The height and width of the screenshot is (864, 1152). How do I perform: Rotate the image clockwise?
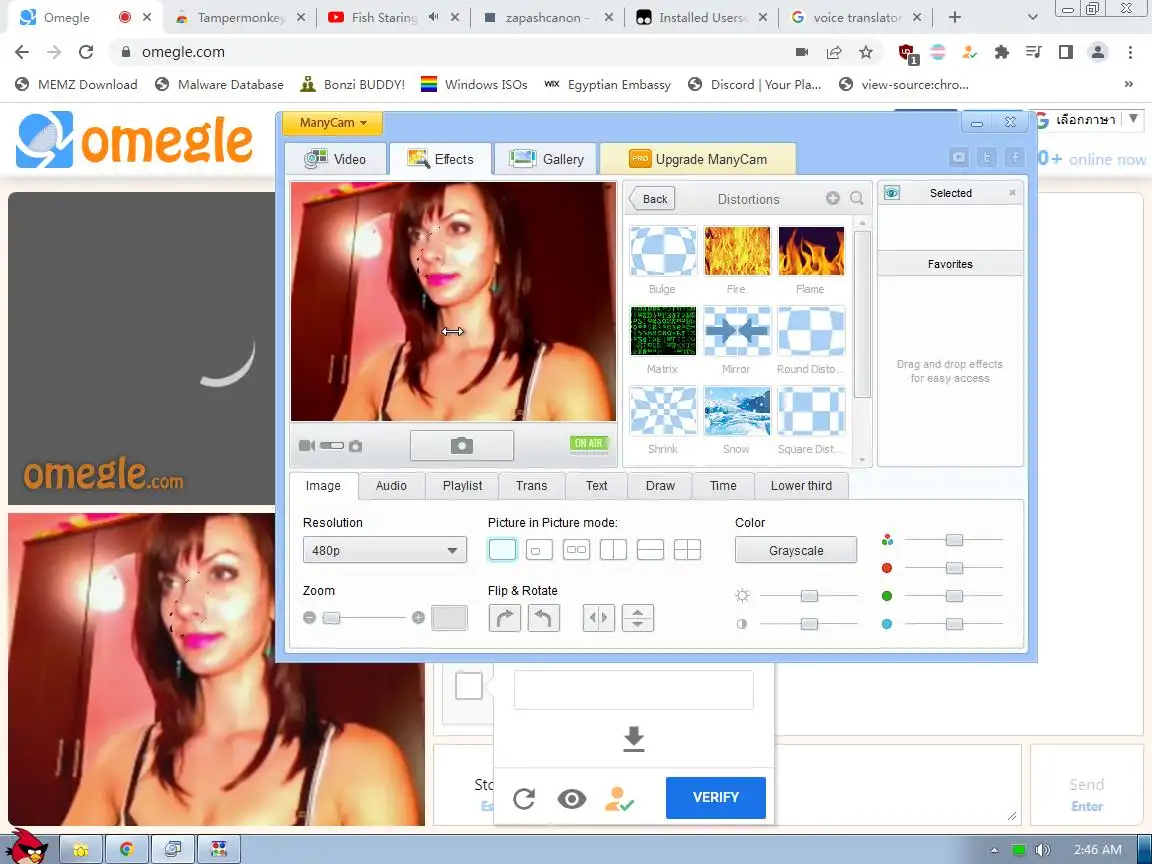tap(505, 618)
